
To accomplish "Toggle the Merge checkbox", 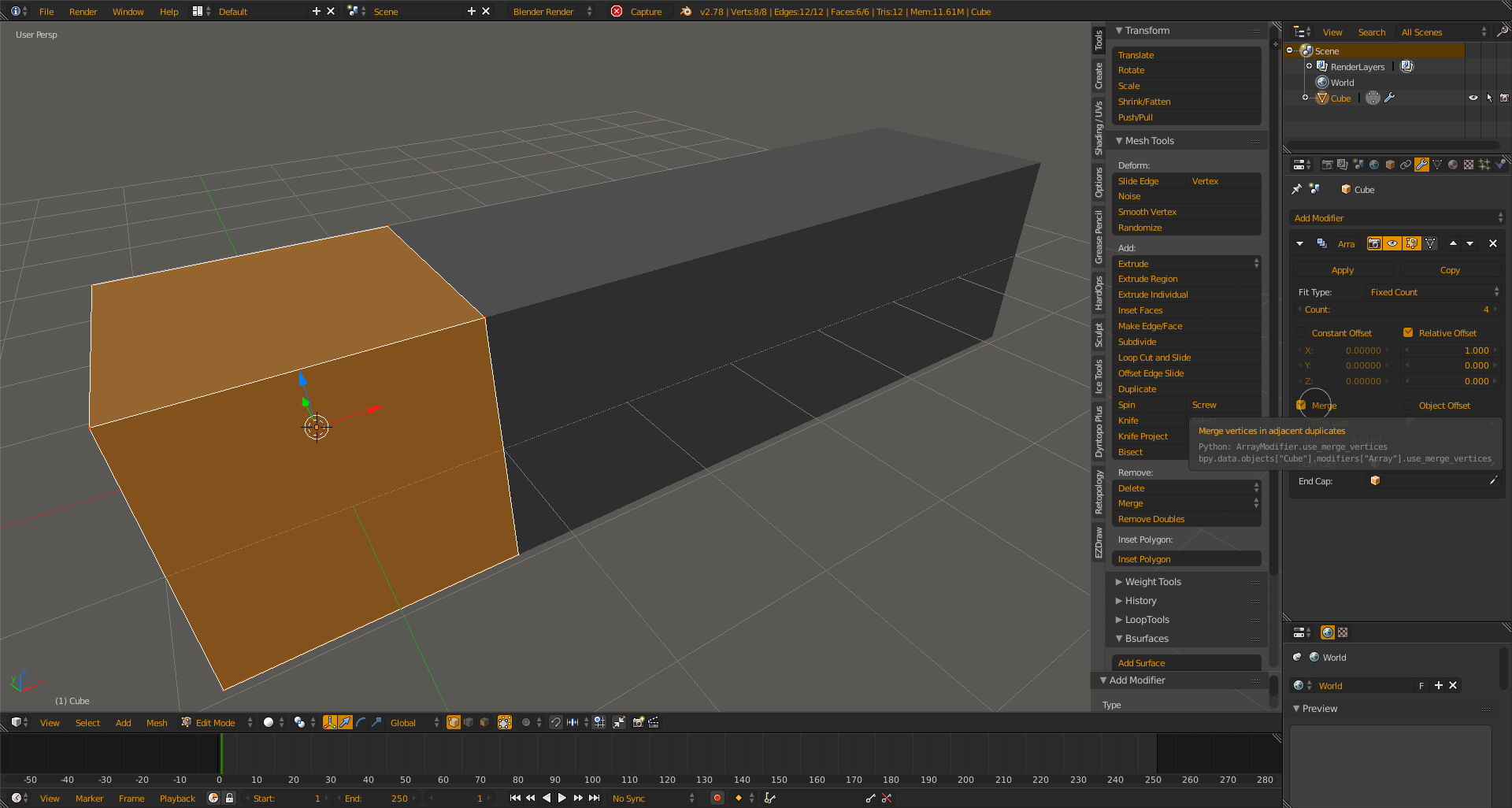I will 1301,405.
